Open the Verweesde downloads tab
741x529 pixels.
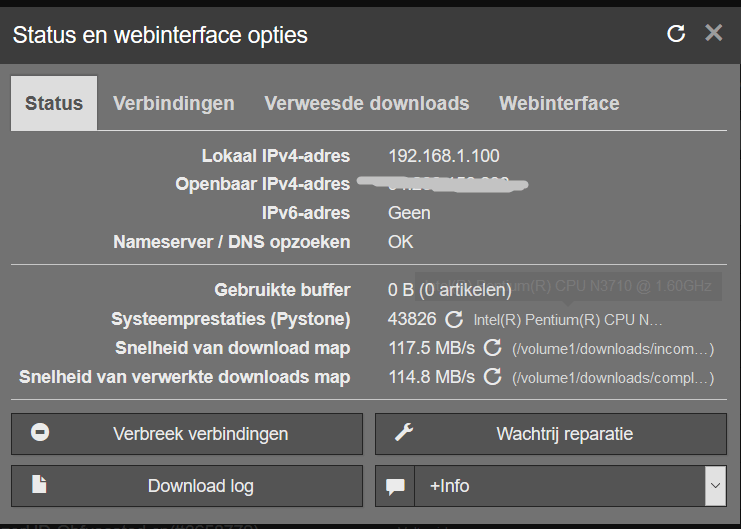pos(366,103)
